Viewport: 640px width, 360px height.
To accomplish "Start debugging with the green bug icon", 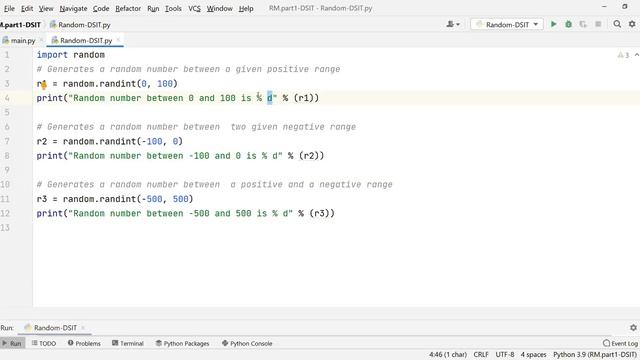I will point(568,24).
